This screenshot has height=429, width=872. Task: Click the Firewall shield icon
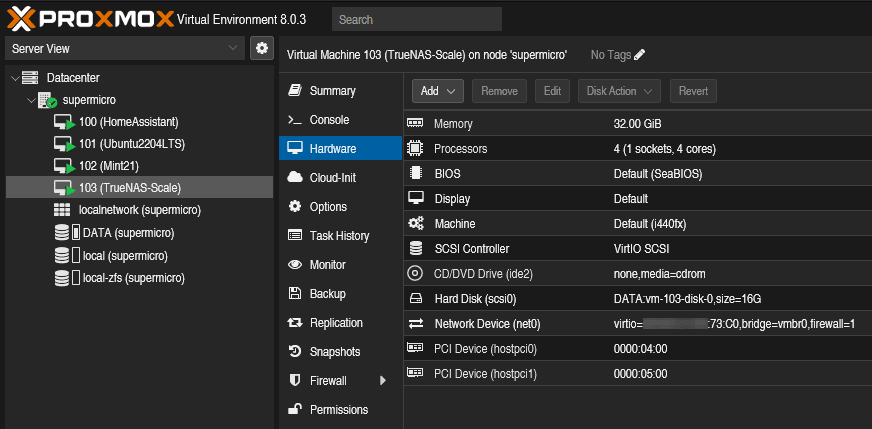pyautogui.click(x=295, y=381)
